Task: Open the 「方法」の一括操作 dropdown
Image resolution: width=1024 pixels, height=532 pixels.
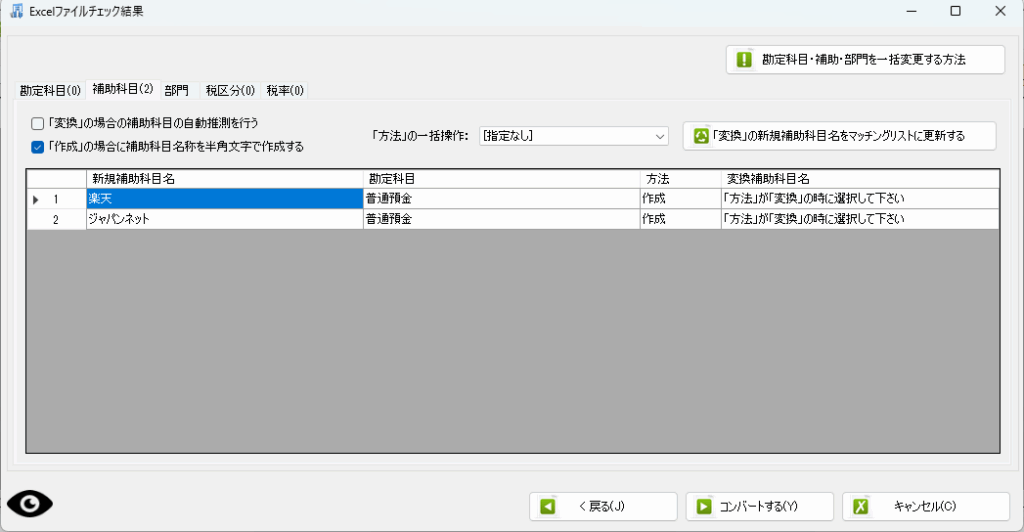Action: click(572, 136)
